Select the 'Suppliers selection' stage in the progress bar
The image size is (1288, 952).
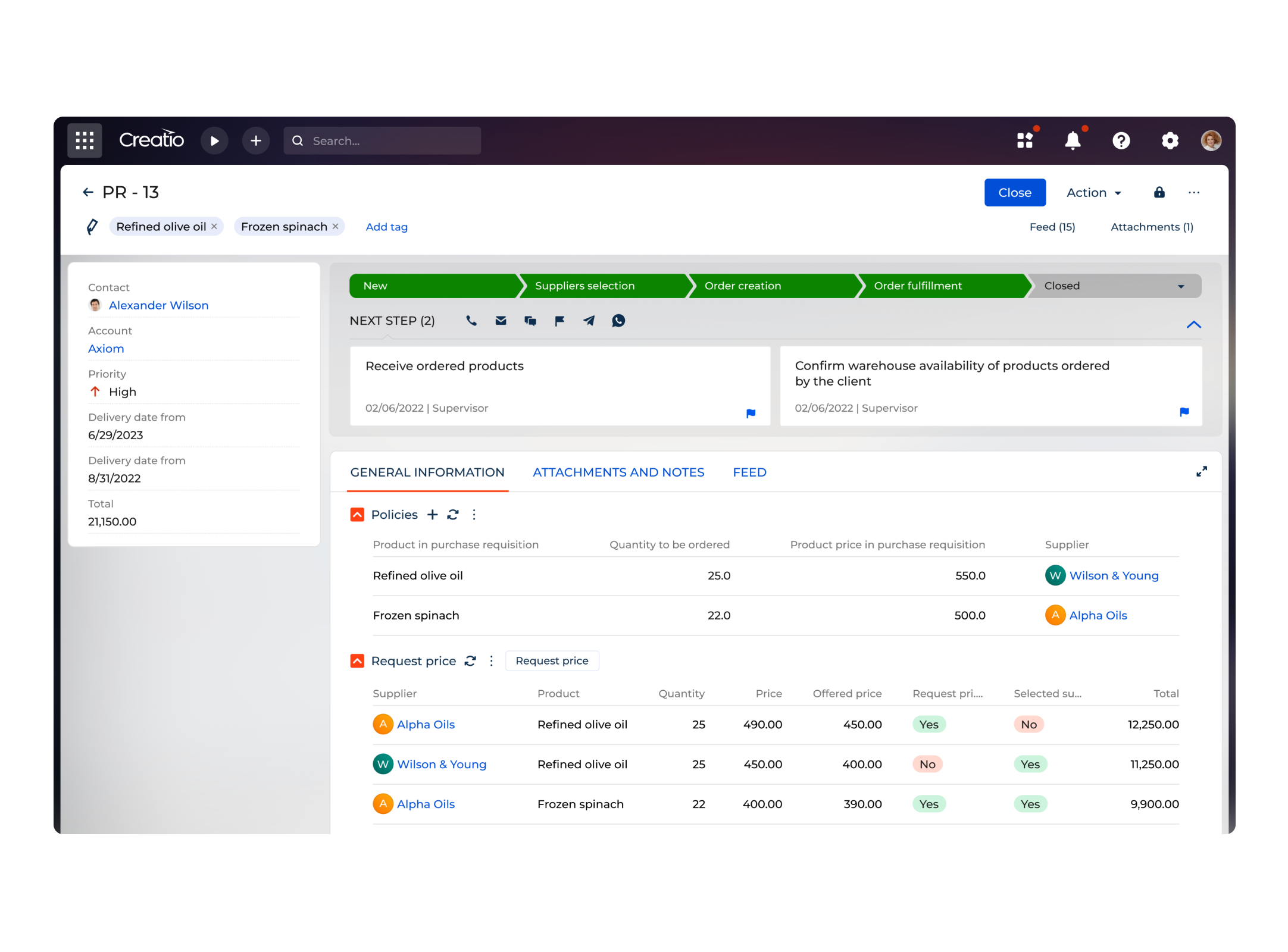585,286
